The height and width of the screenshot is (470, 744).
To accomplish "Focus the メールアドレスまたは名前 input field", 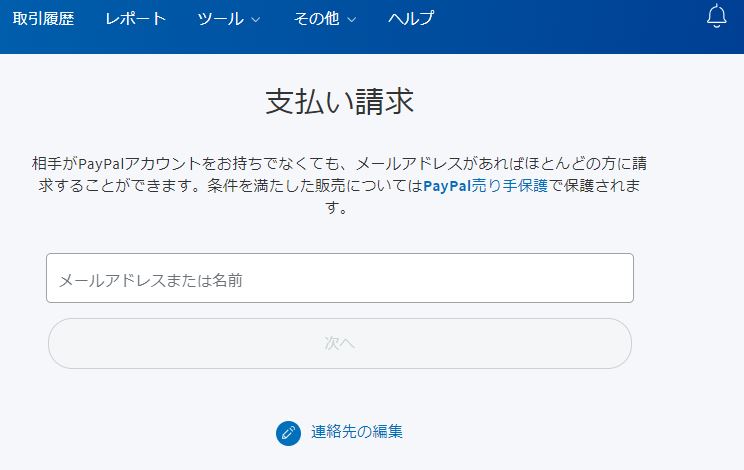I will pos(340,278).
